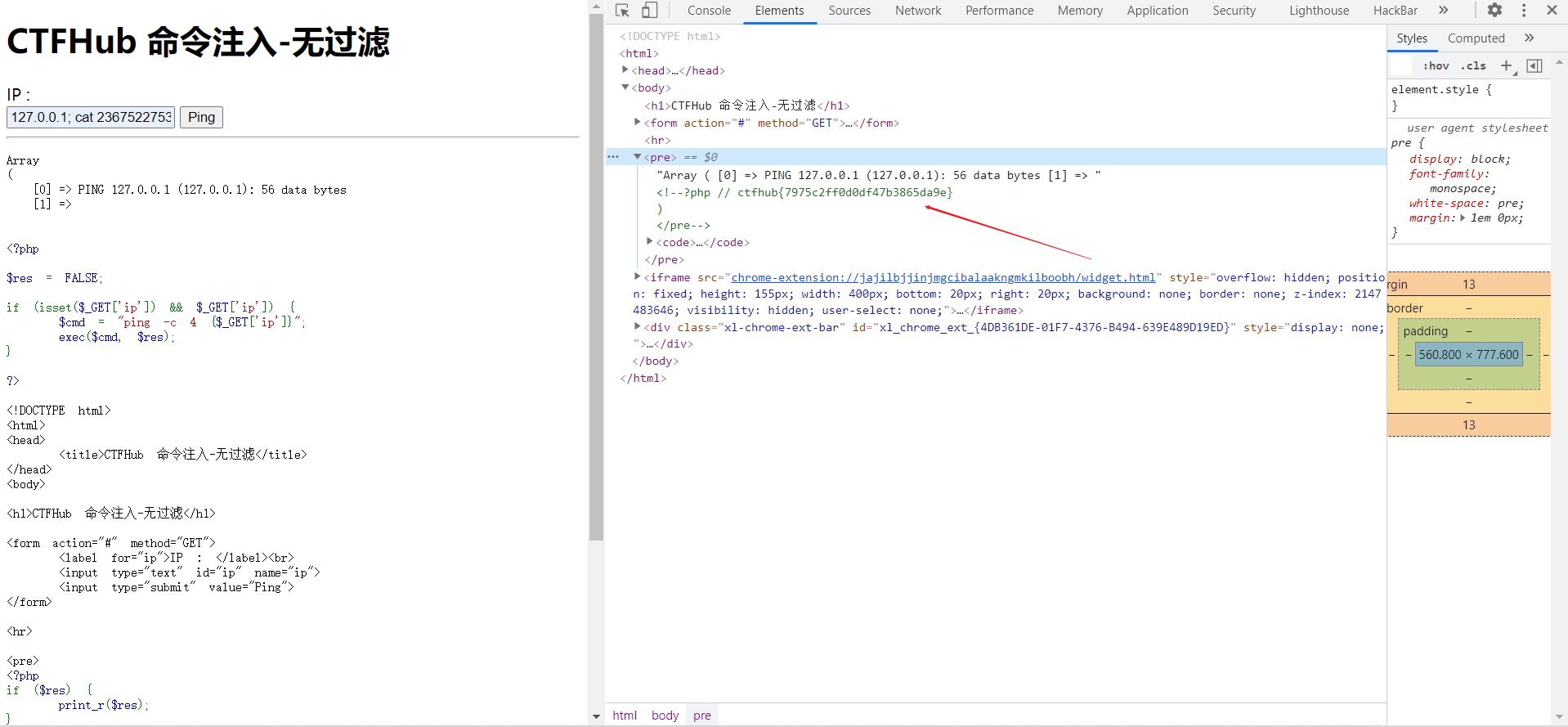Focus the IP text input field
This screenshot has height=727, width=1568.
point(91,117)
